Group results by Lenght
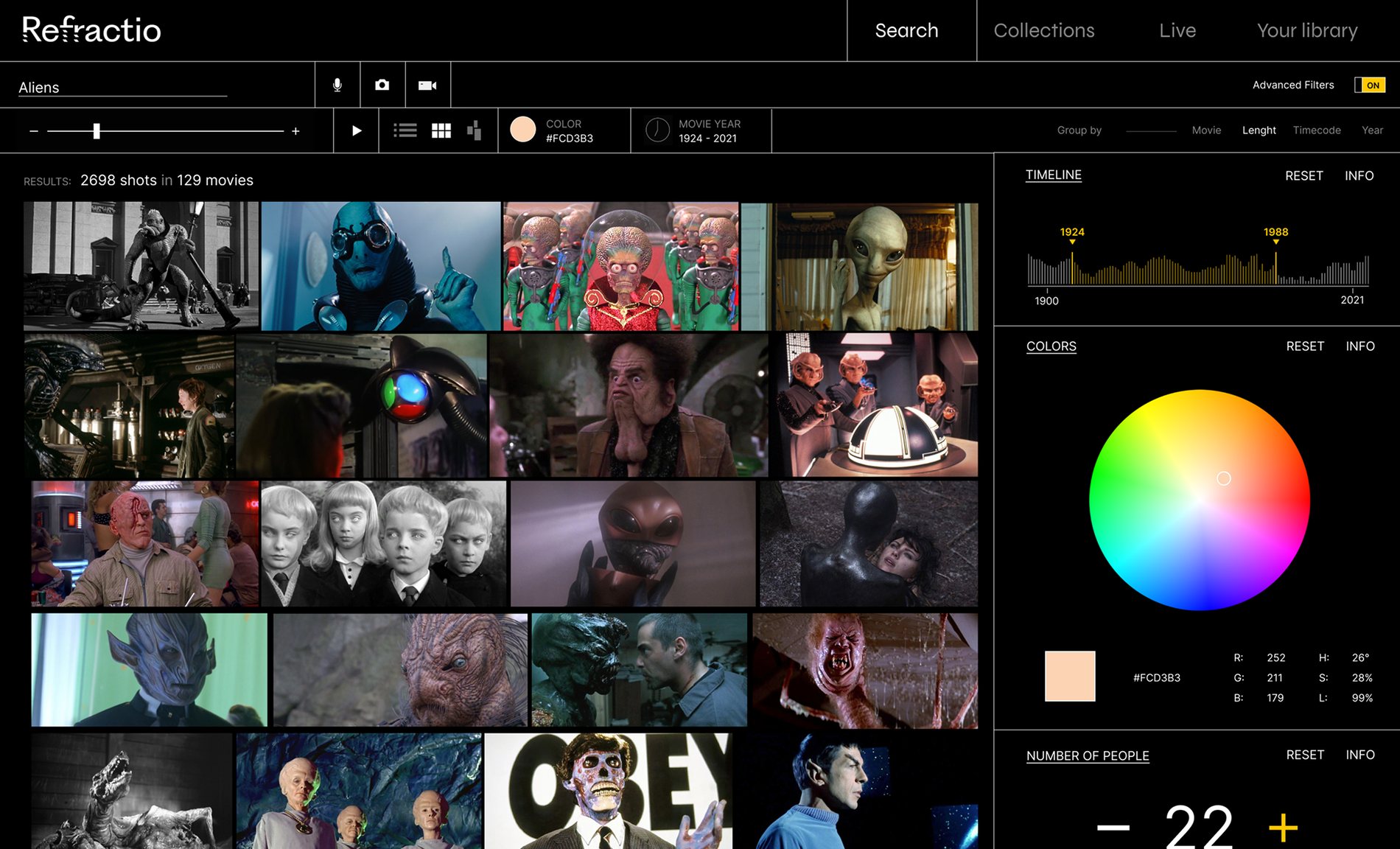The width and height of the screenshot is (1400, 849). tap(1259, 130)
